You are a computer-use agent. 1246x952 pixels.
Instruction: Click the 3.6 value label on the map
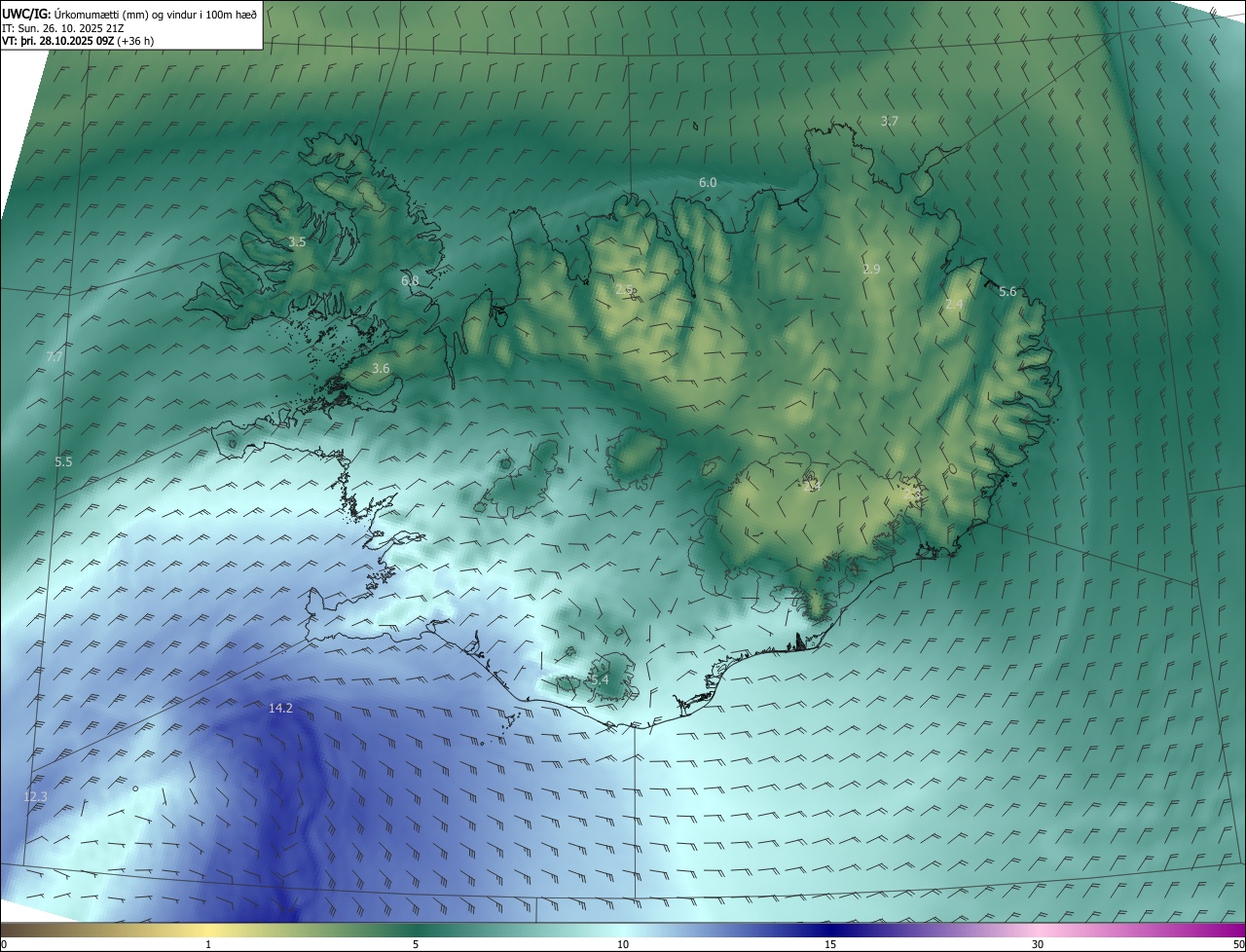(x=381, y=368)
